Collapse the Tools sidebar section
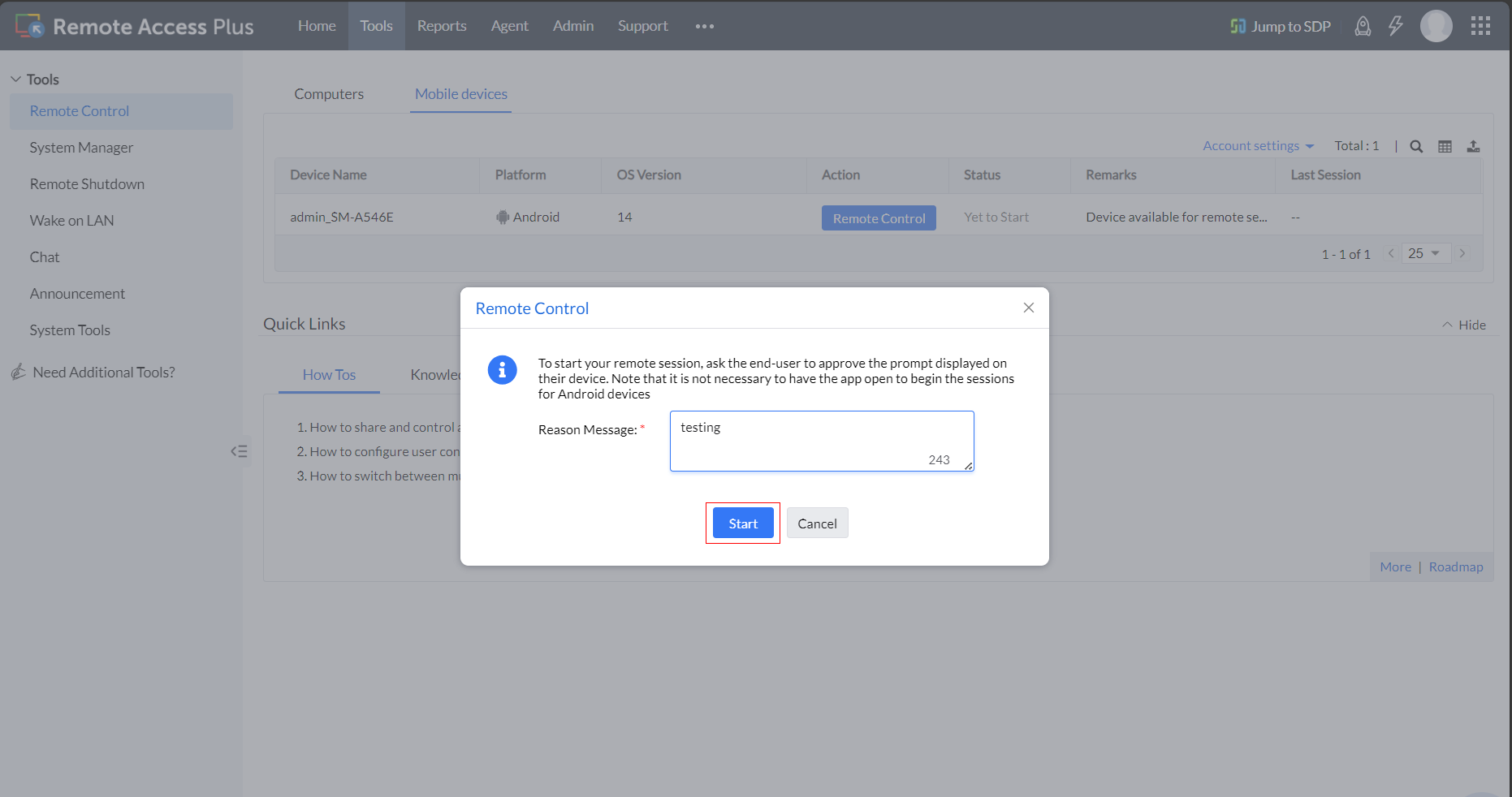 [15, 79]
